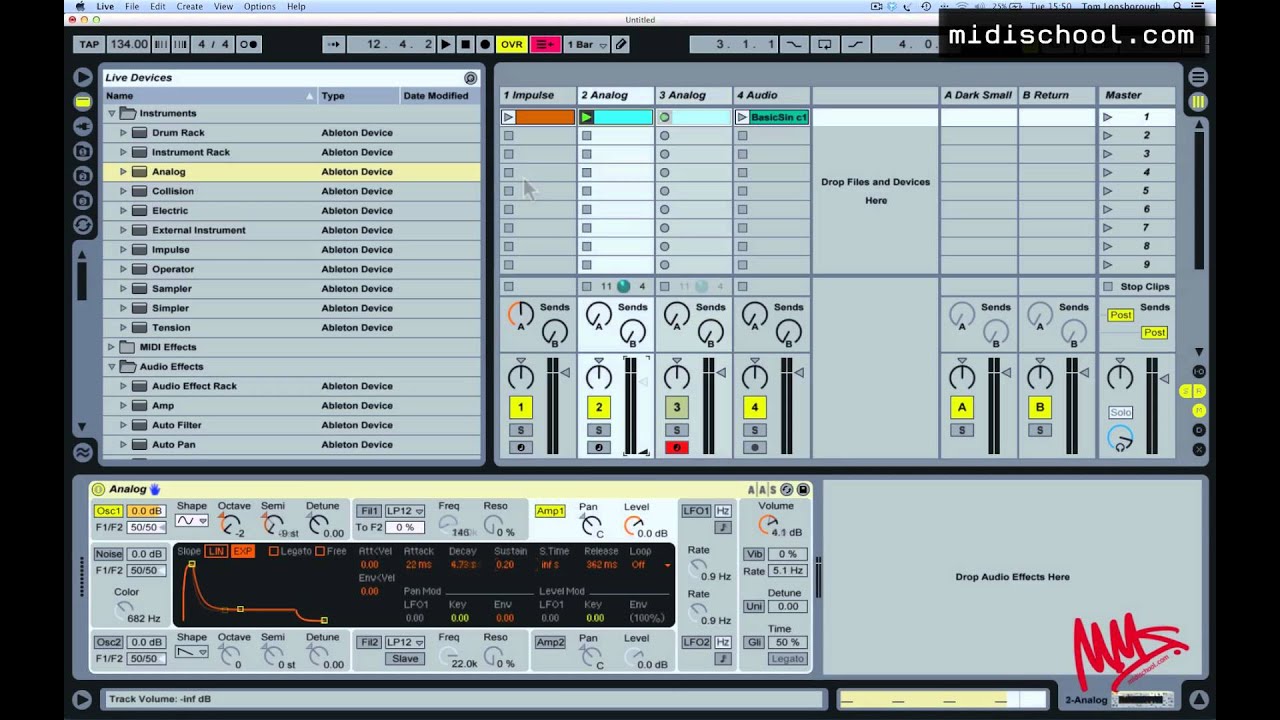This screenshot has width=1280, height=720.
Task: Toggle the Loop switch in transport
Action: click(x=825, y=44)
